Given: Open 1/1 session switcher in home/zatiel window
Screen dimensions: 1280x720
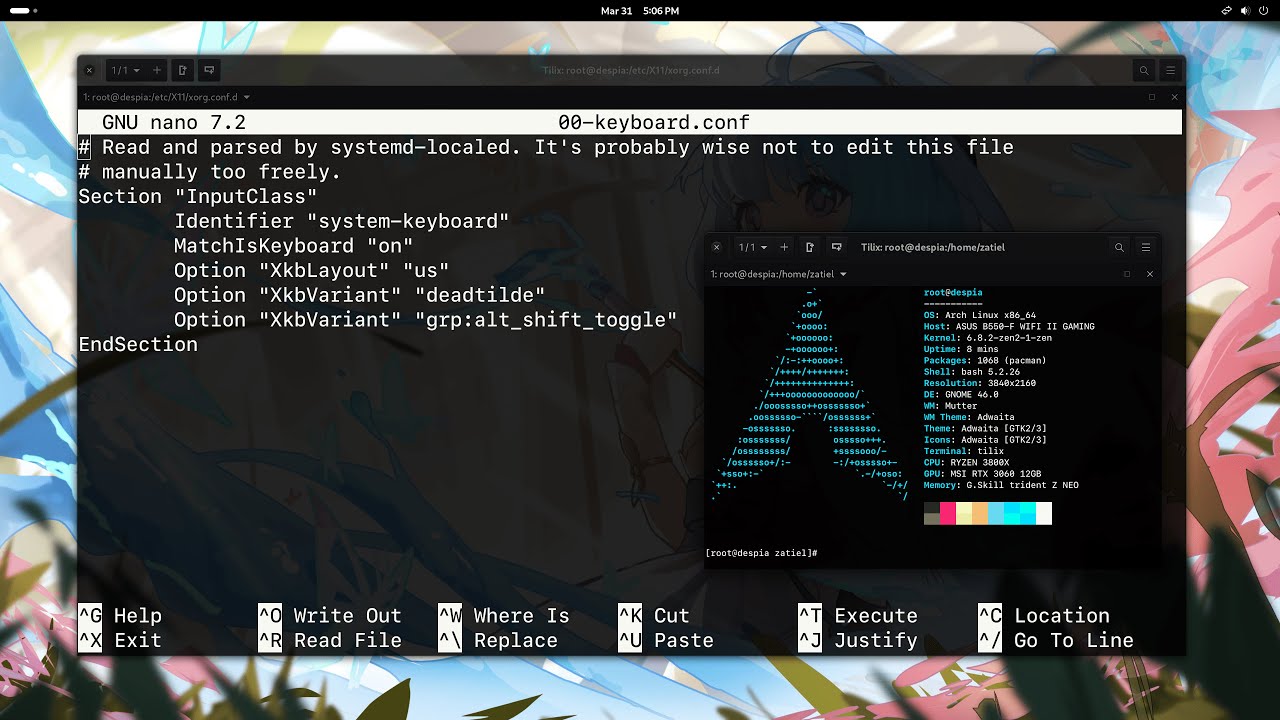Looking at the screenshot, I should click(x=753, y=247).
